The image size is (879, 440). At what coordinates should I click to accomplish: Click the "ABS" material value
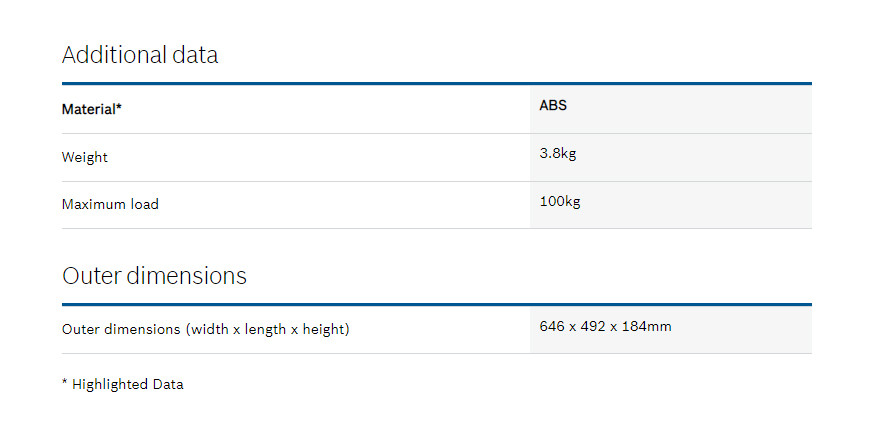(x=553, y=105)
